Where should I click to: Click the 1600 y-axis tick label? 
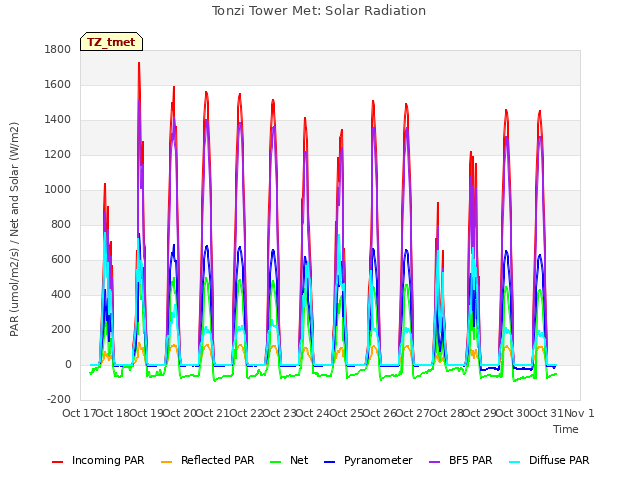(58, 84)
